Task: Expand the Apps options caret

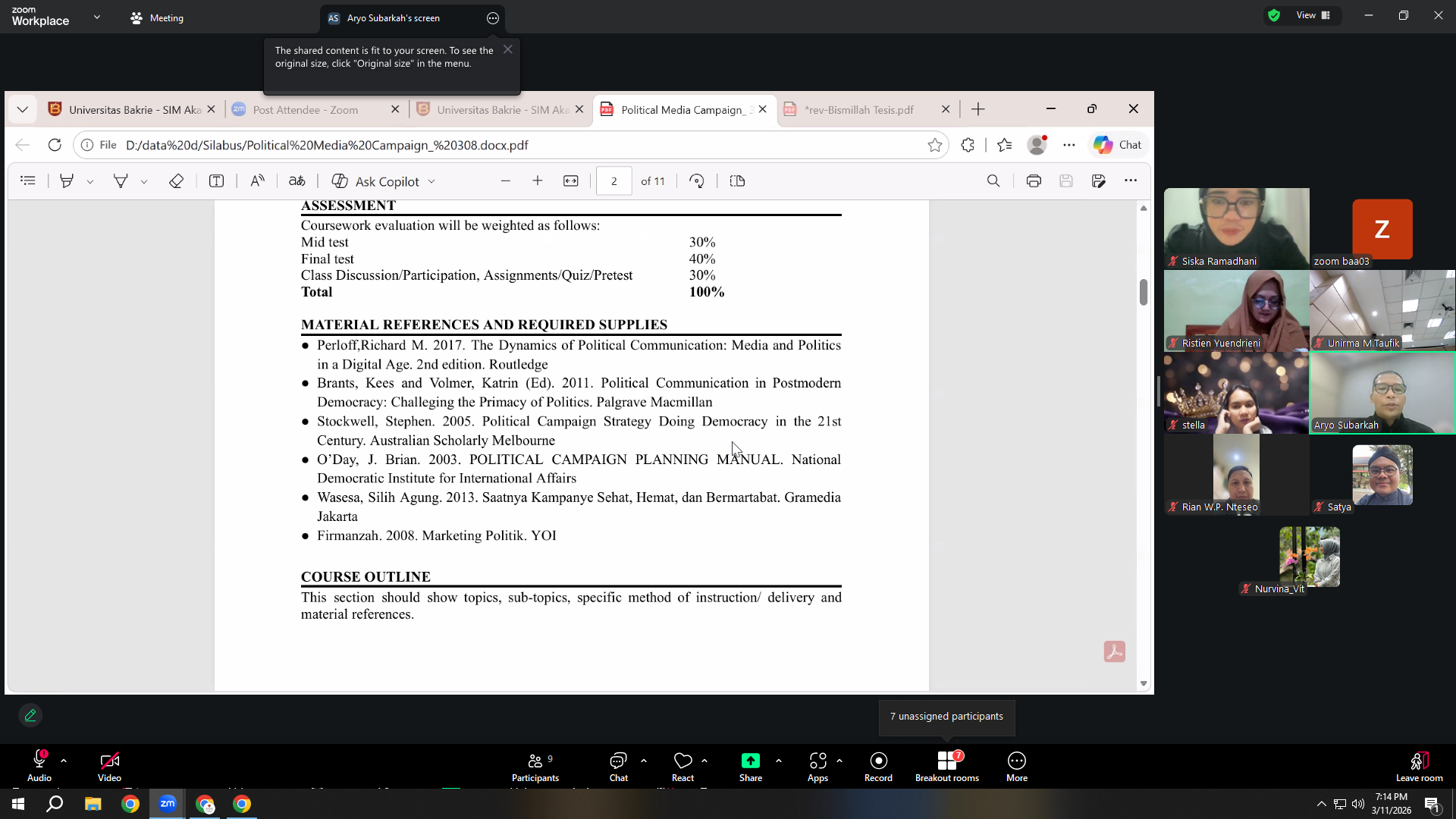Action: pos(839,761)
